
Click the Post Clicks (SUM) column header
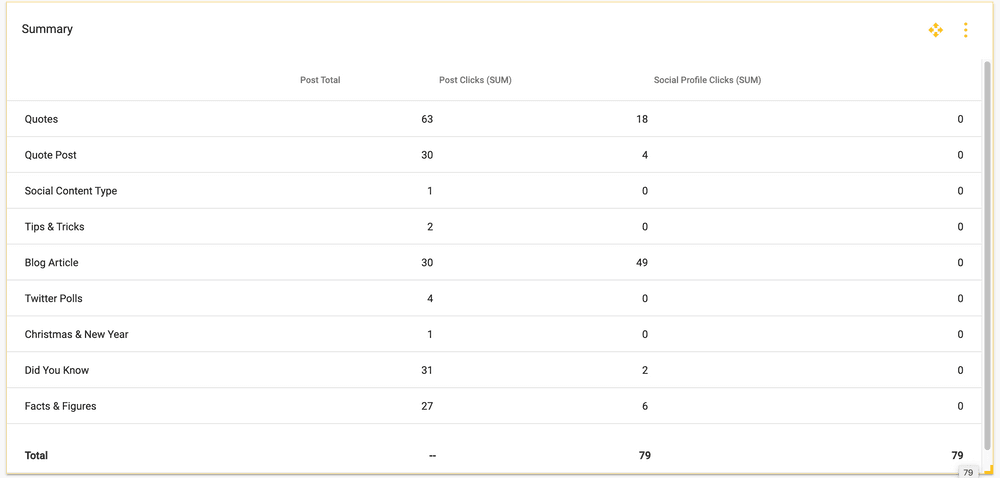475,80
